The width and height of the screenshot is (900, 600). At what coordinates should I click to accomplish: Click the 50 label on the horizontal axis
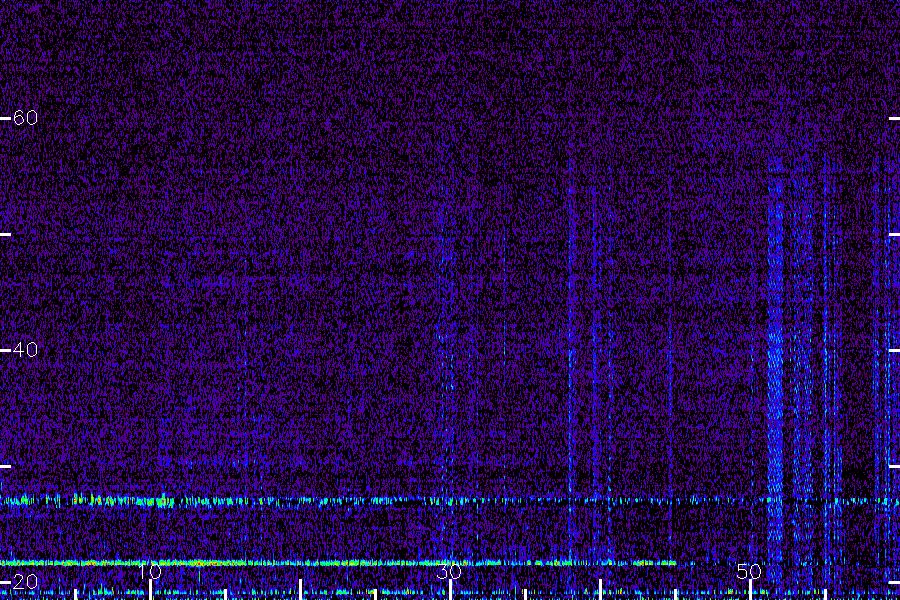point(749,571)
